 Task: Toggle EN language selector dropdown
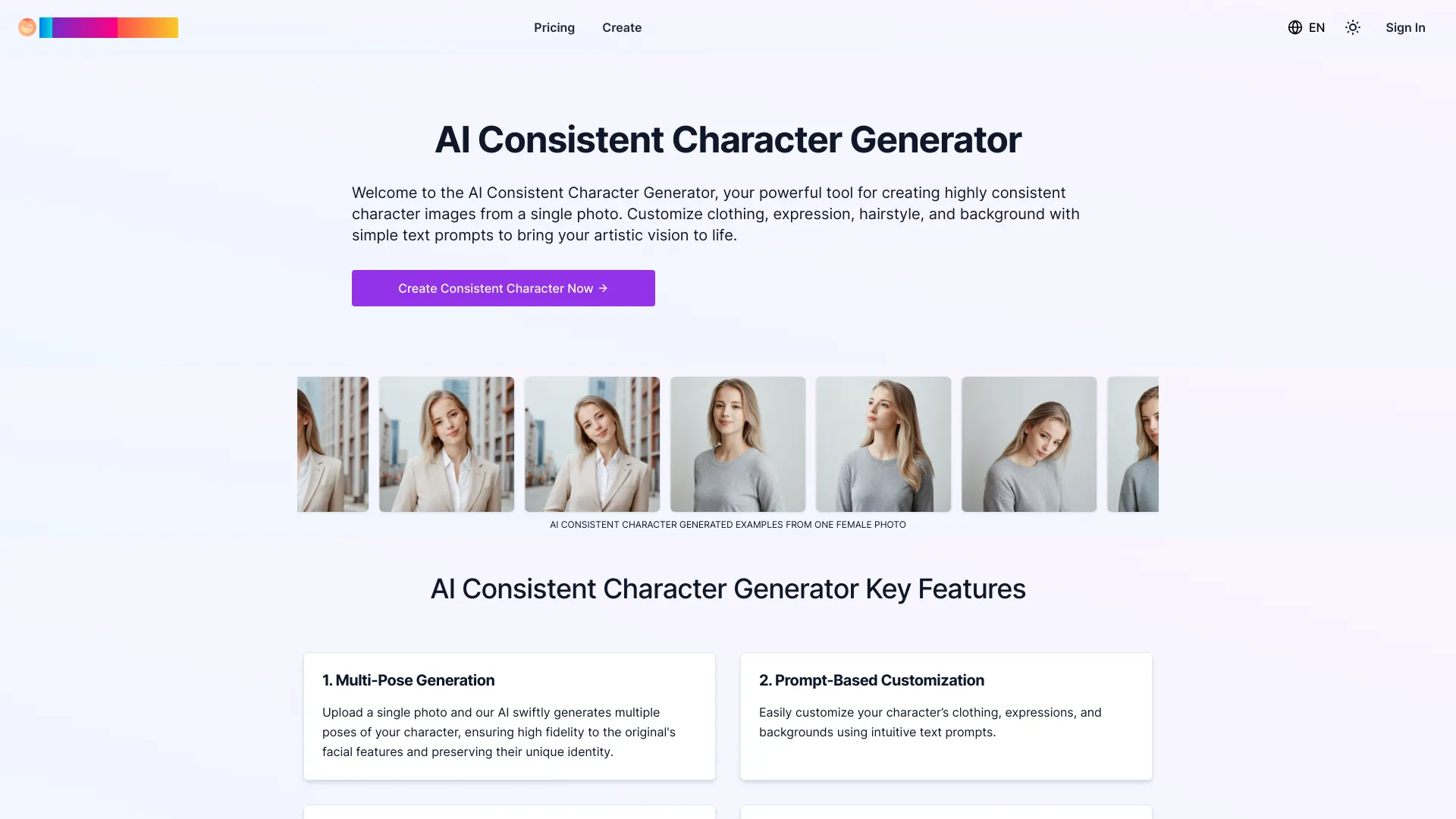point(1306,27)
